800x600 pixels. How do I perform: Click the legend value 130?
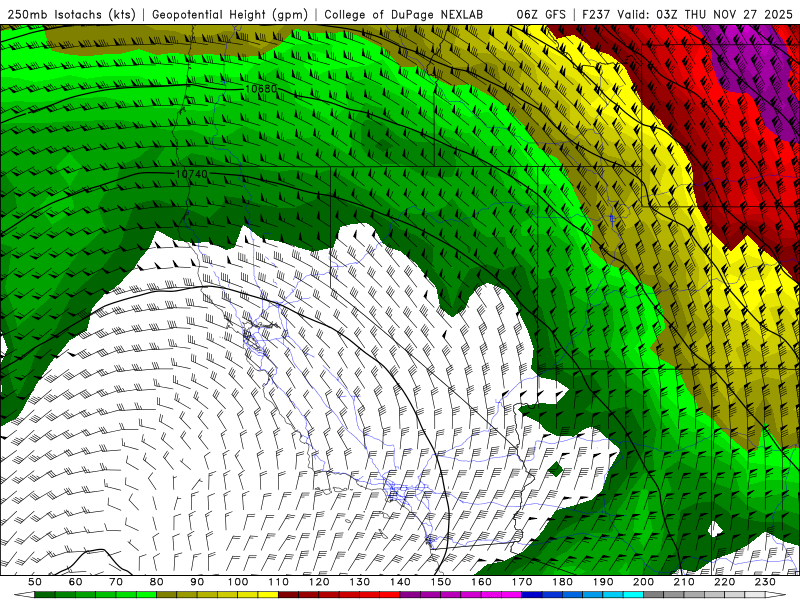click(360, 582)
